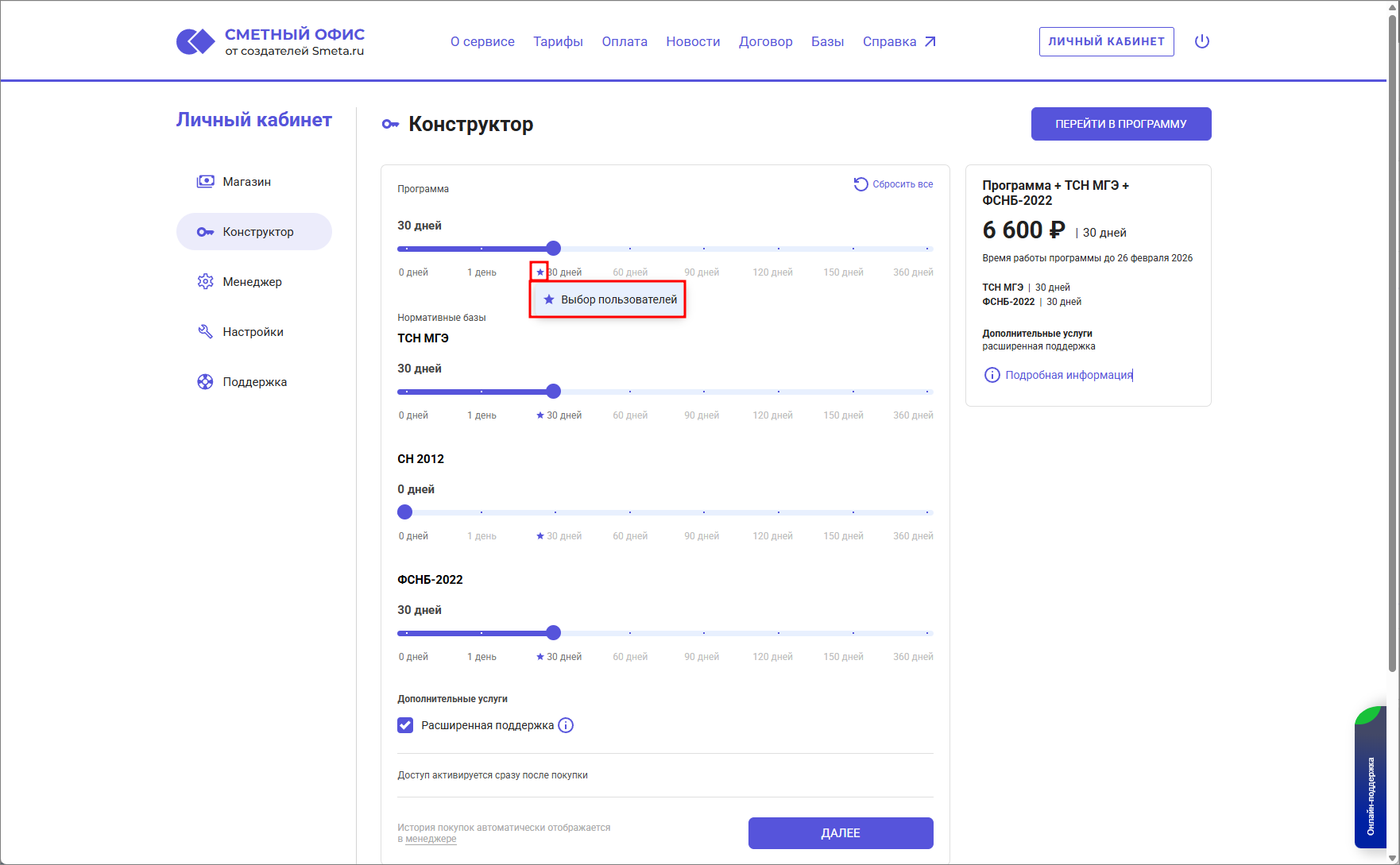
Task: Open the Тарифы menu item
Action: tap(558, 41)
